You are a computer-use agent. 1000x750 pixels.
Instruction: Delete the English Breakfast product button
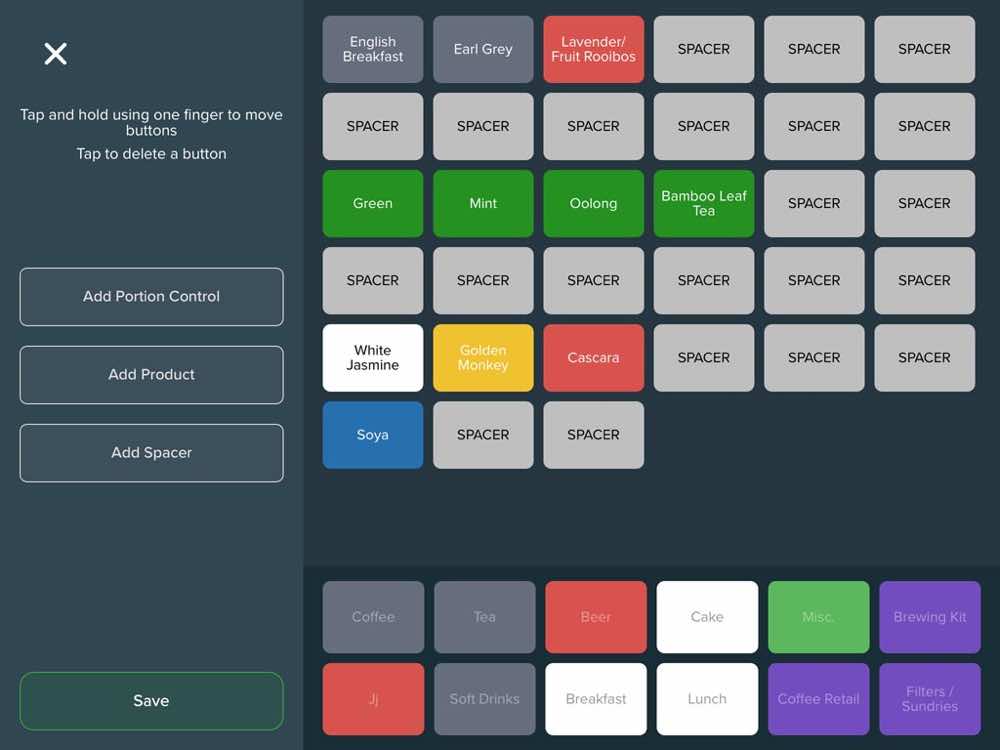coord(373,49)
